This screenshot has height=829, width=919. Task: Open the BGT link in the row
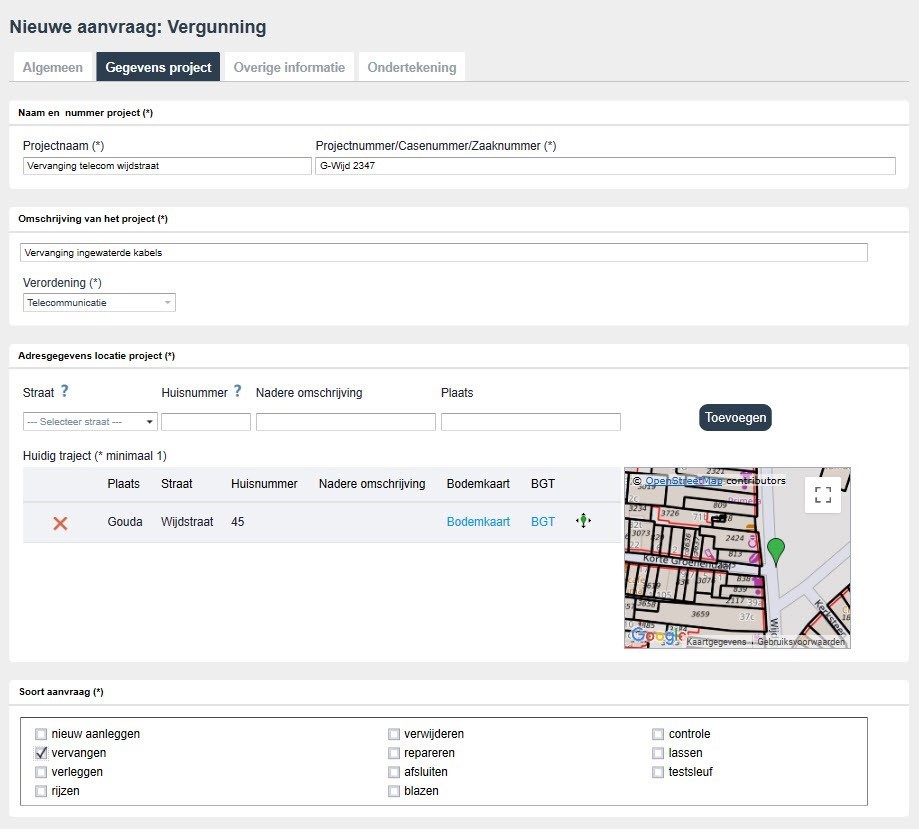pos(542,522)
